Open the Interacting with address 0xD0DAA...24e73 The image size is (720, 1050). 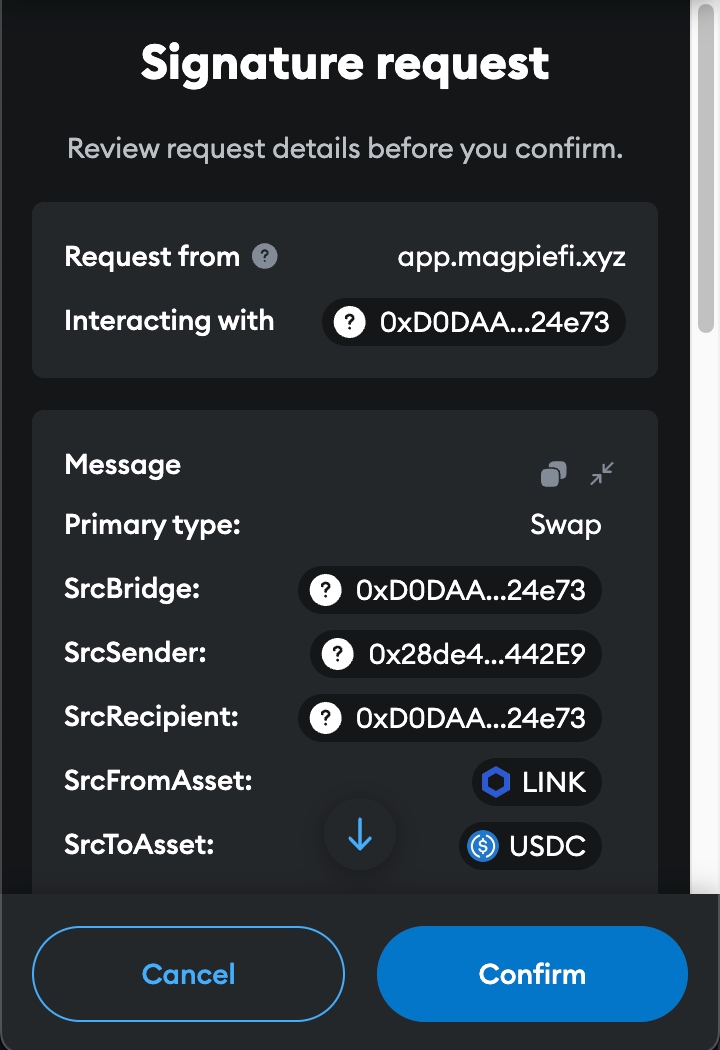tap(494, 323)
